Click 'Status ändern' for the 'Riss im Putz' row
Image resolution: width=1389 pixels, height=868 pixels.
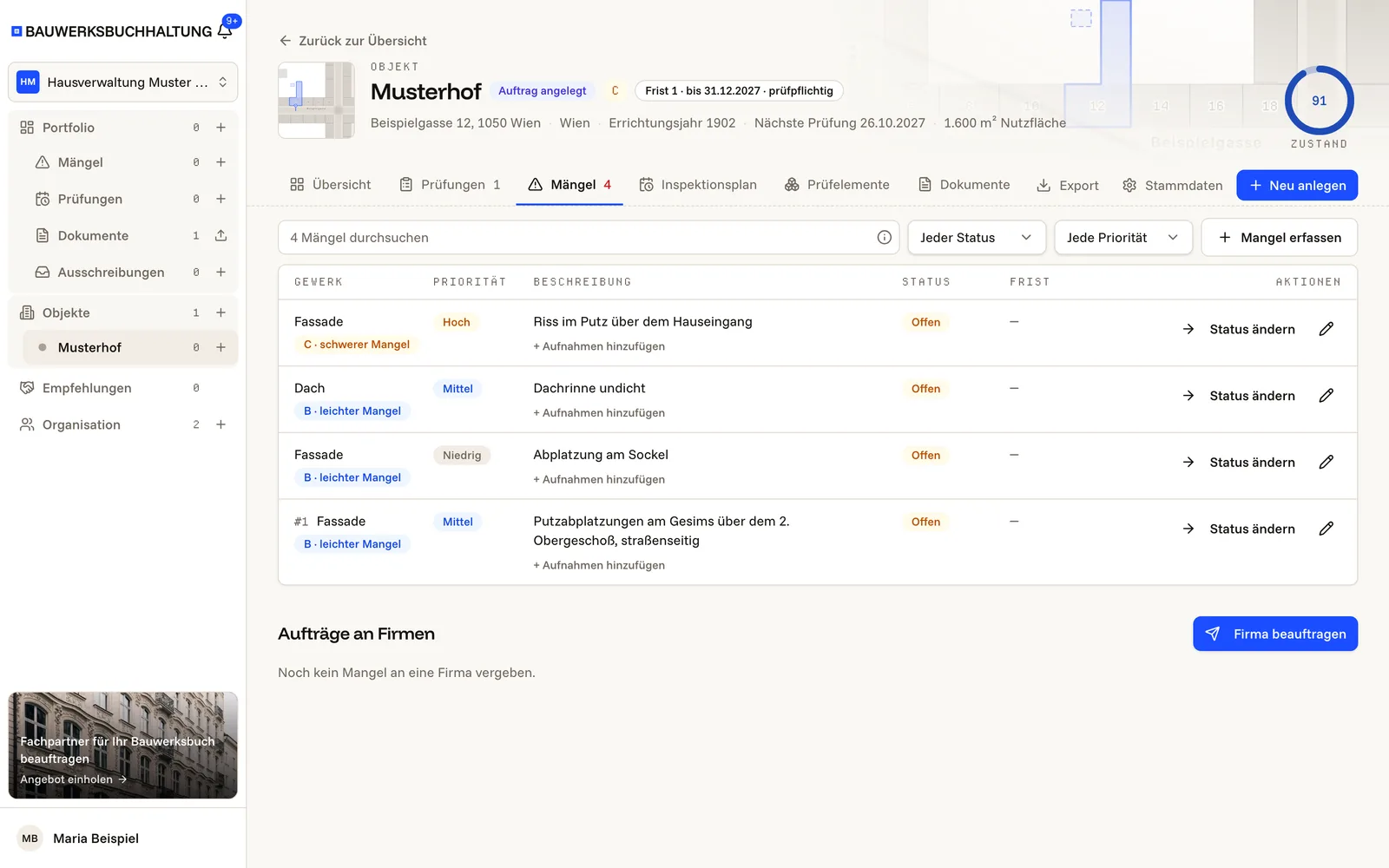(1239, 329)
